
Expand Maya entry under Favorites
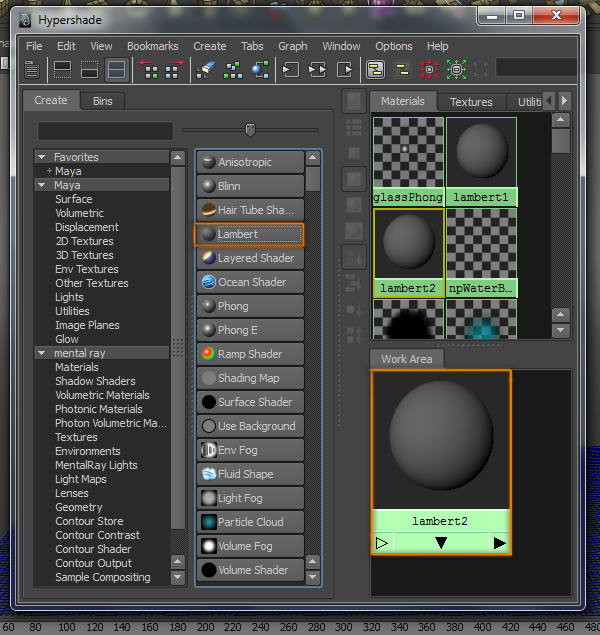click(49, 171)
